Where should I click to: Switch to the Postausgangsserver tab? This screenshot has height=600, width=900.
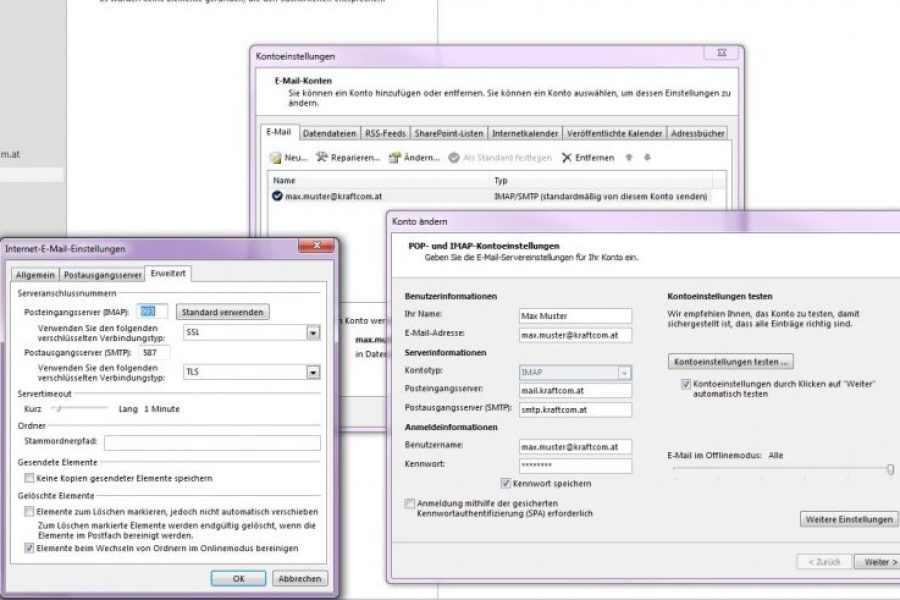[103, 275]
